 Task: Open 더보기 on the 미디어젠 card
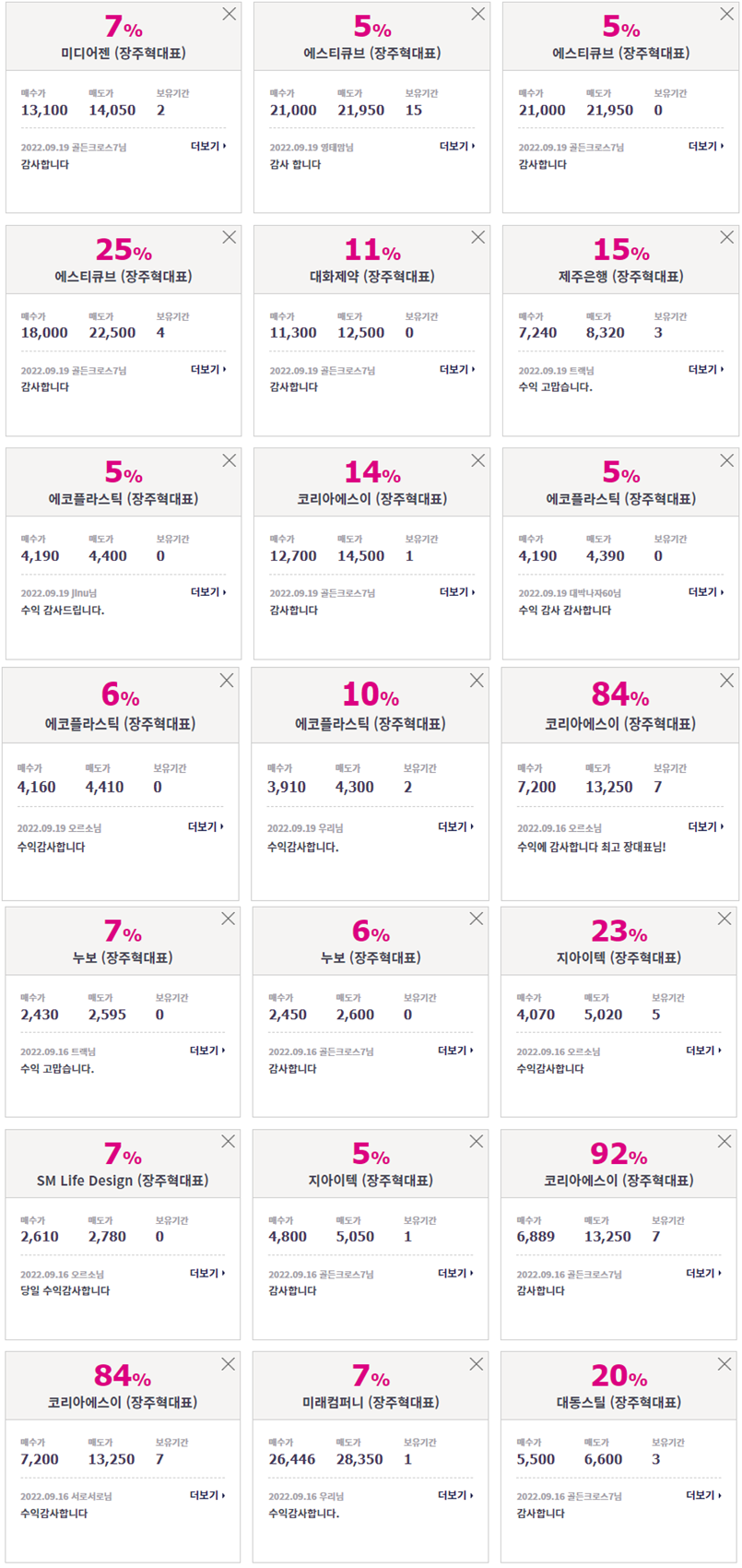tap(208, 146)
